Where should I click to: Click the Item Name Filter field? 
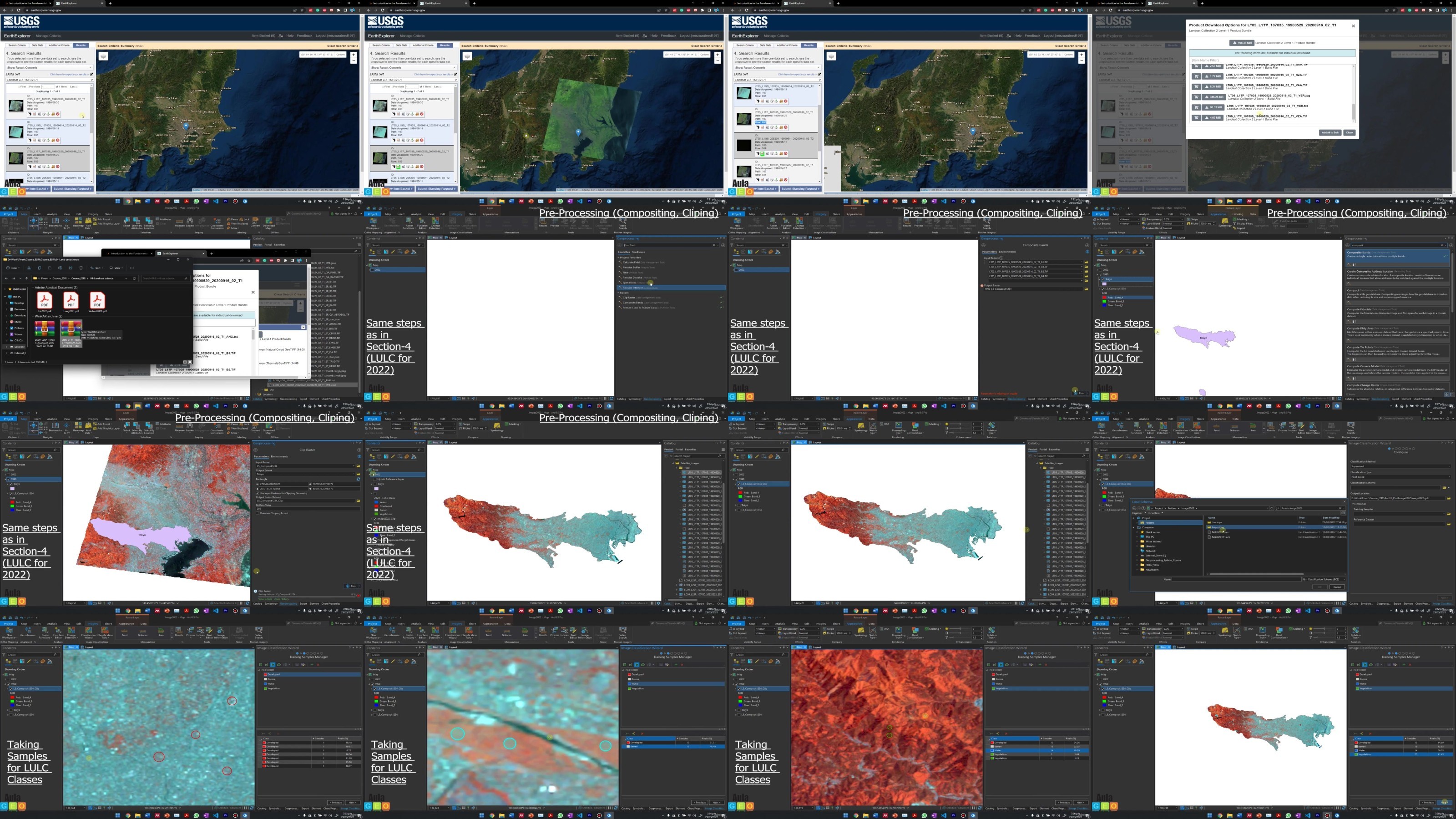pyautogui.click(x=1273, y=61)
